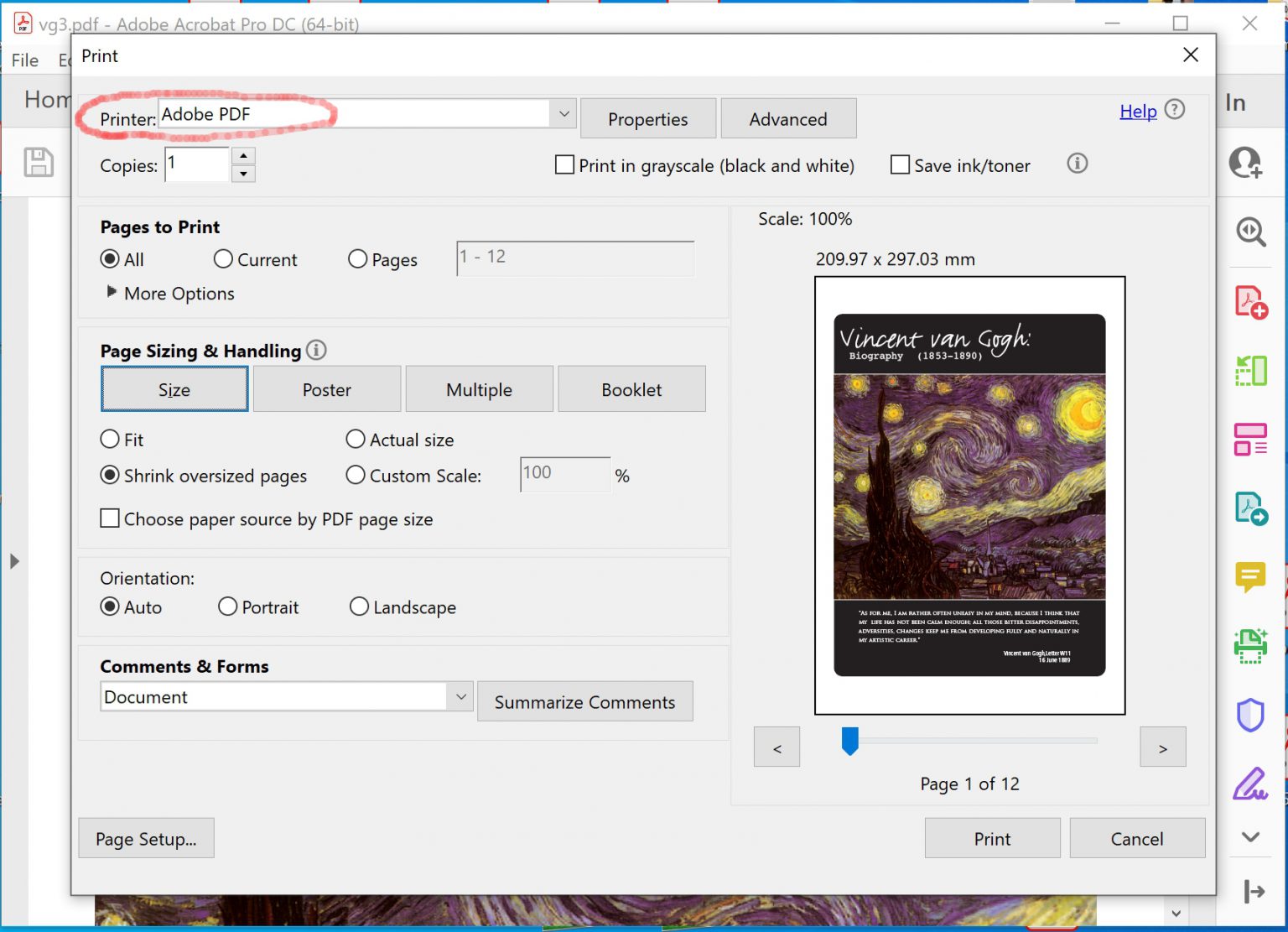Select the Create PDF tool icon

pyautogui.click(x=1250, y=302)
